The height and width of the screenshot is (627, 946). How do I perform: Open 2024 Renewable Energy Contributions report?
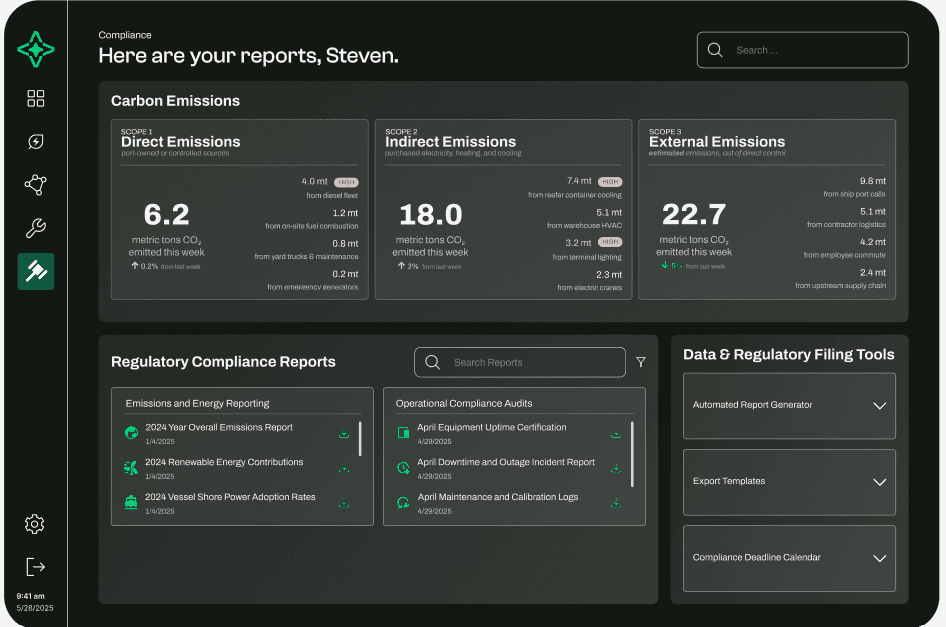point(224,462)
